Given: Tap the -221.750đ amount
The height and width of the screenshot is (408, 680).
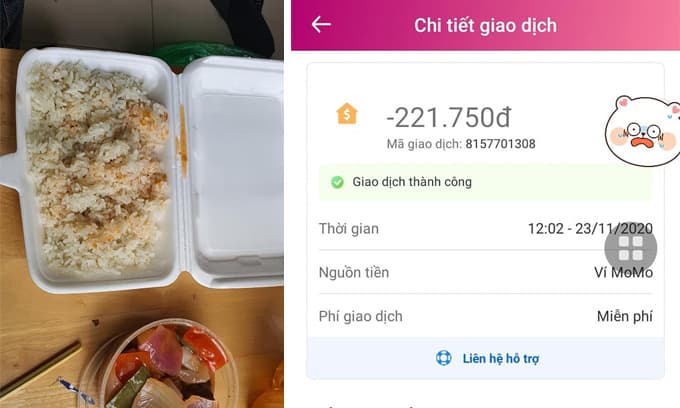Looking at the screenshot, I should (449, 118).
